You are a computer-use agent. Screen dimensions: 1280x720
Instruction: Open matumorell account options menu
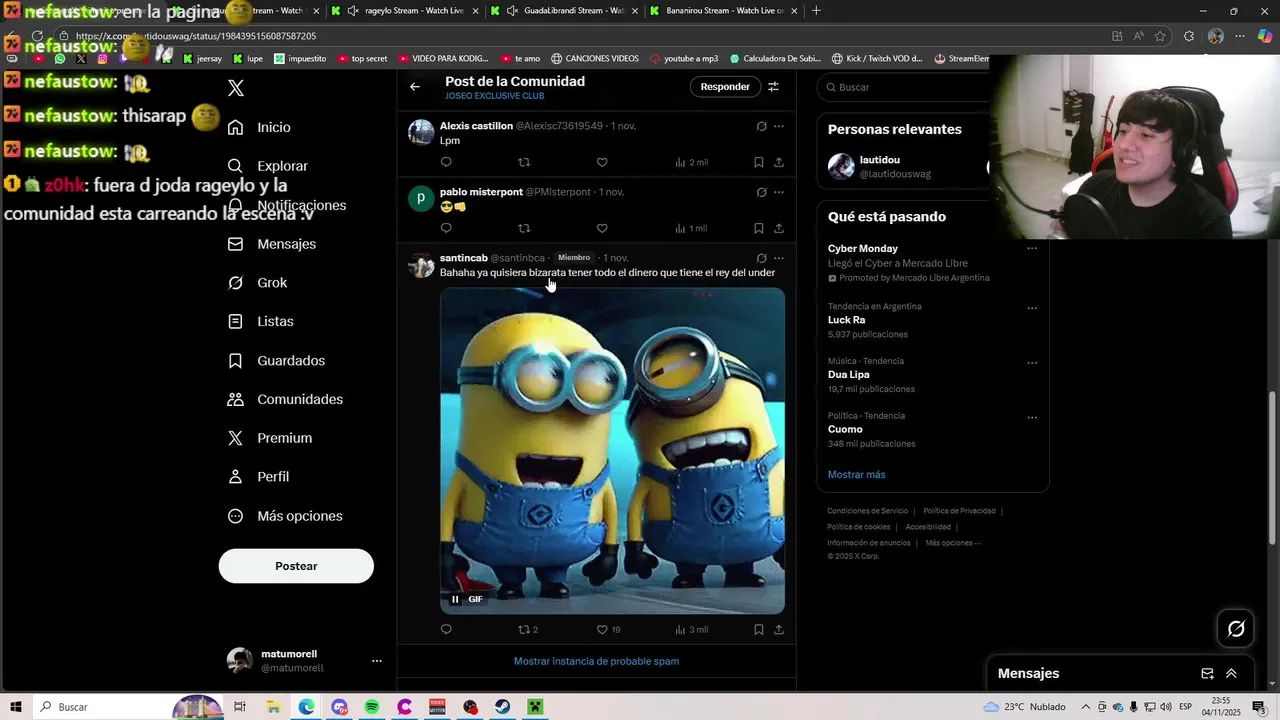point(377,661)
